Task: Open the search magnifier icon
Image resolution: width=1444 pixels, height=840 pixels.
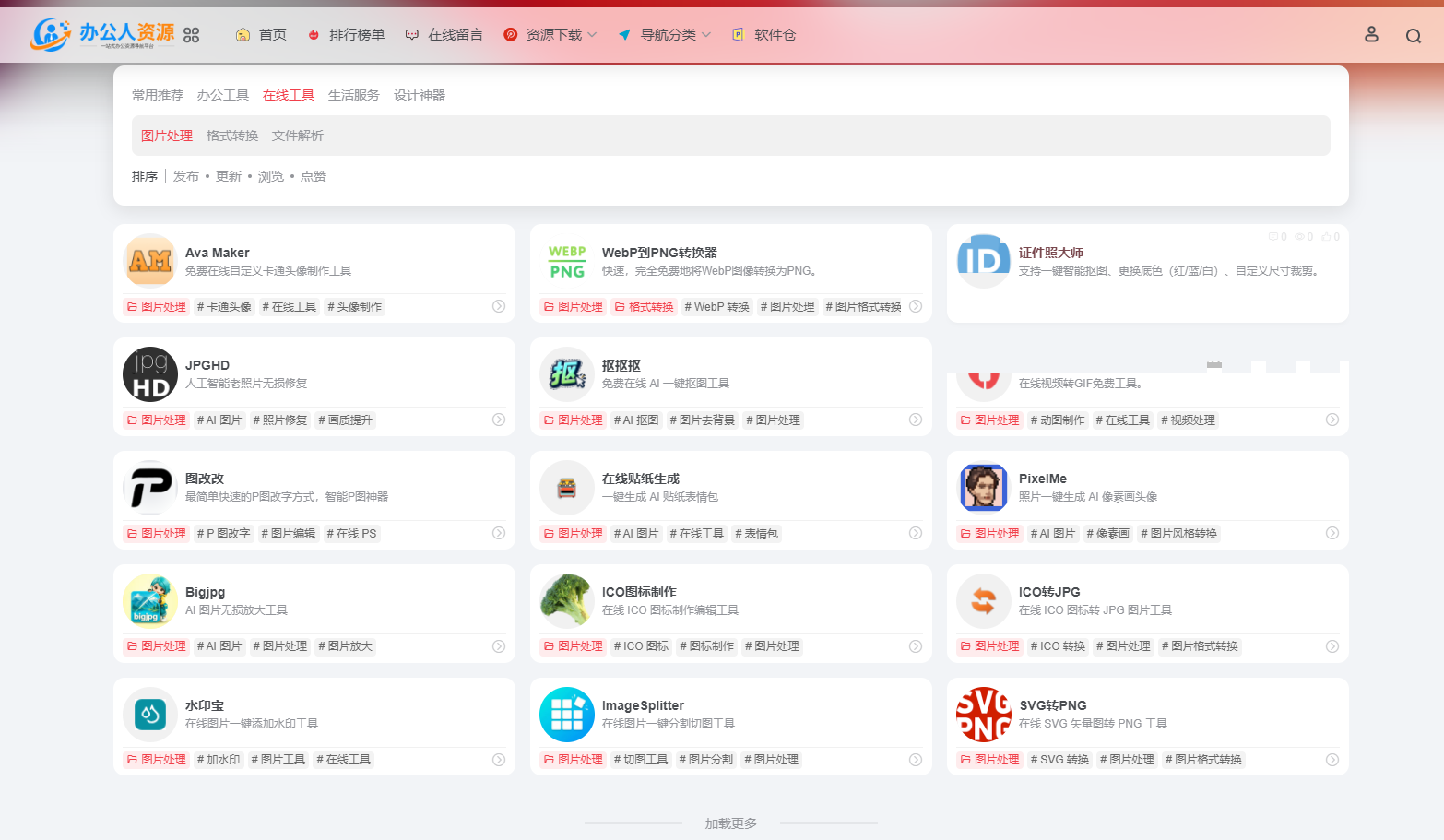Action: click(1413, 36)
